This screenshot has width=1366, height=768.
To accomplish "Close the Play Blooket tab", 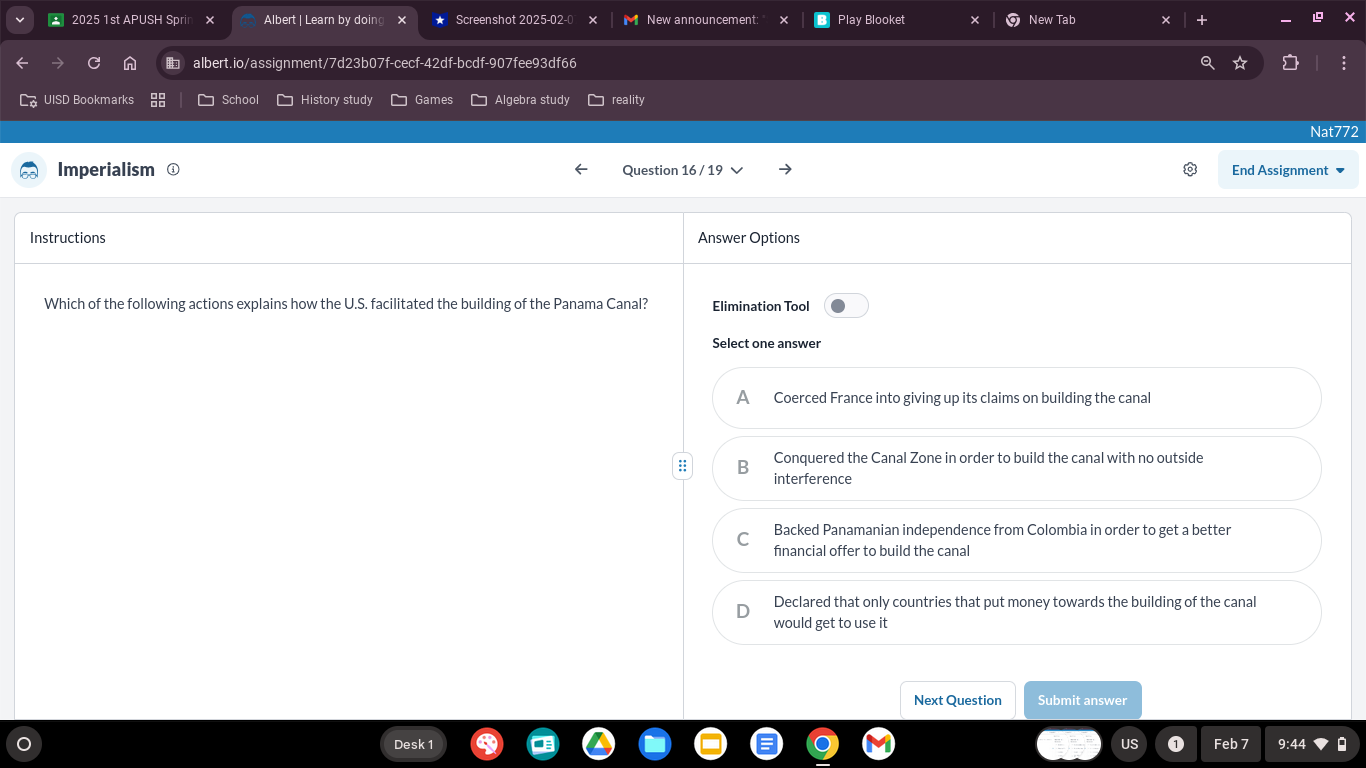I will click(975, 20).
